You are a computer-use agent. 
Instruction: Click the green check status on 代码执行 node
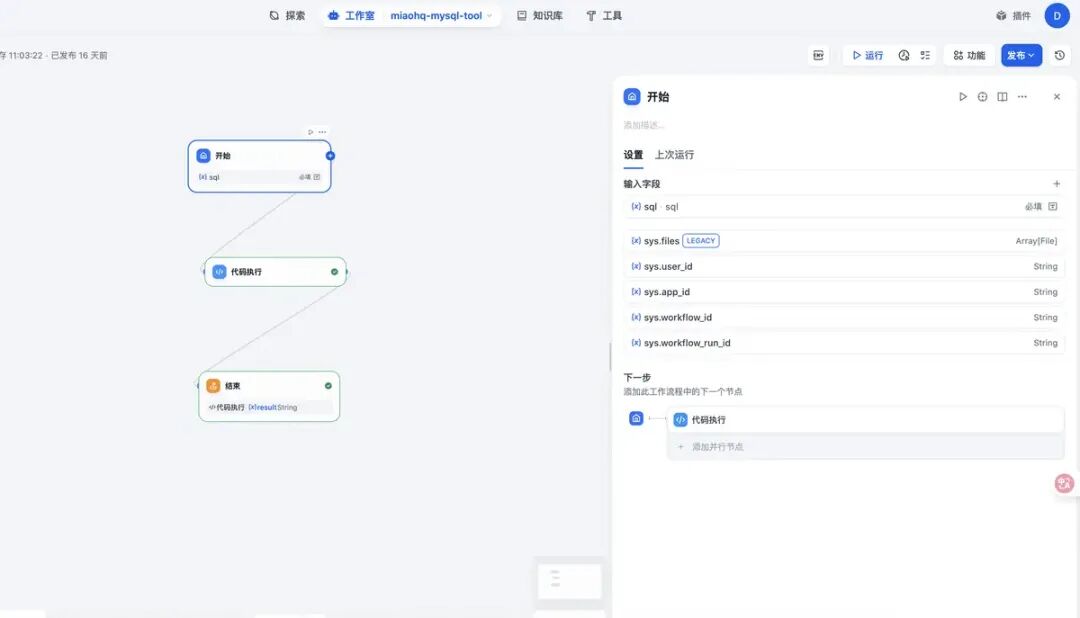coord(334,271)
